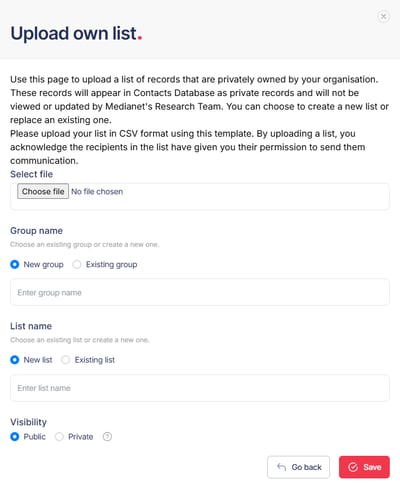The height and width of the screenshot is (488, 400).
Task: Click the 'No file chosen' text
Action: [97, 192]
